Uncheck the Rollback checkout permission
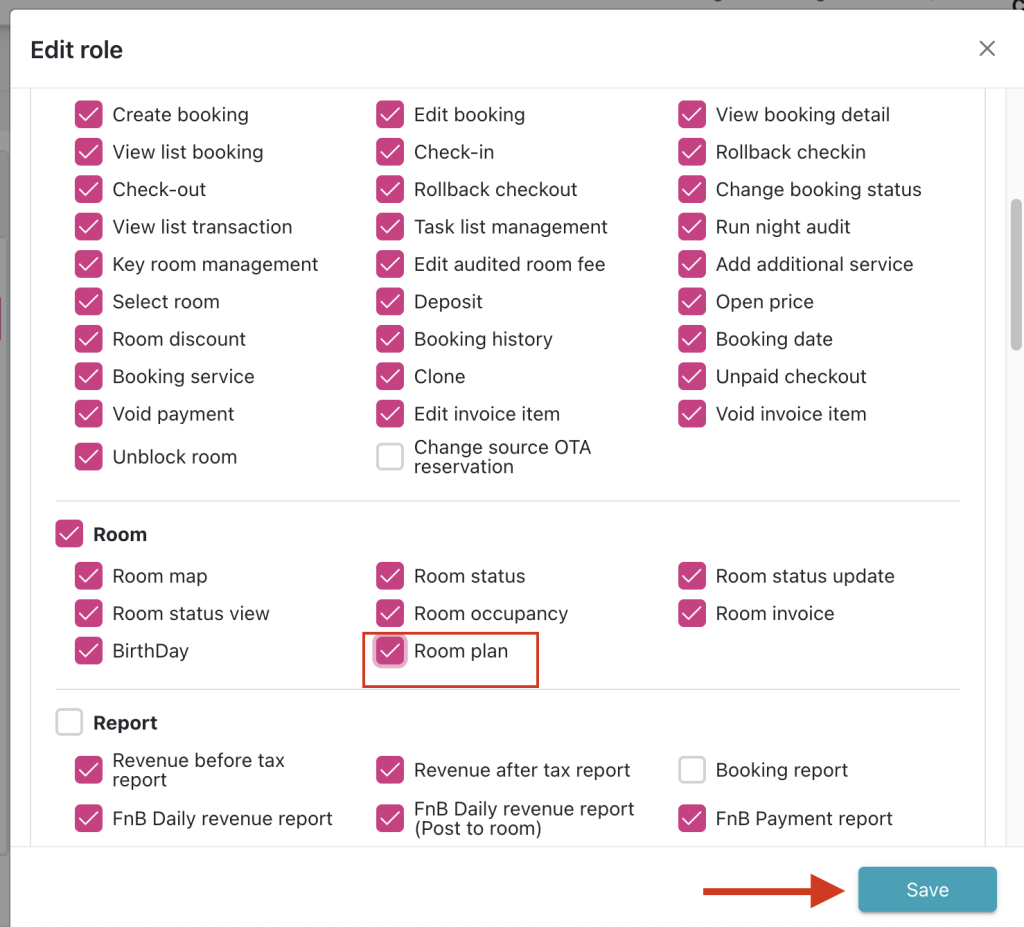This screenshot has height=927, width=1024. coord(390,190)
